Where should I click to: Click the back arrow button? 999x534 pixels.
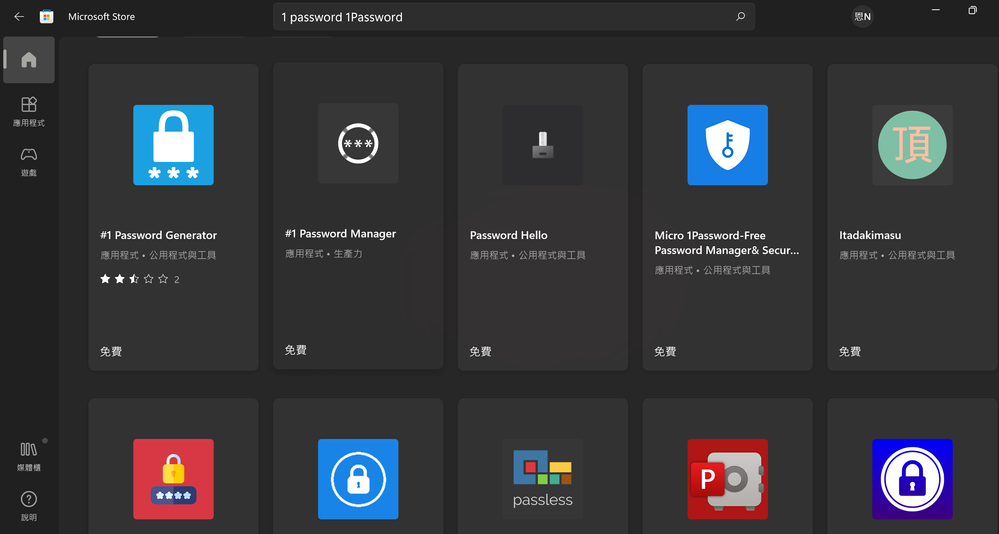[x=19, y=17]
